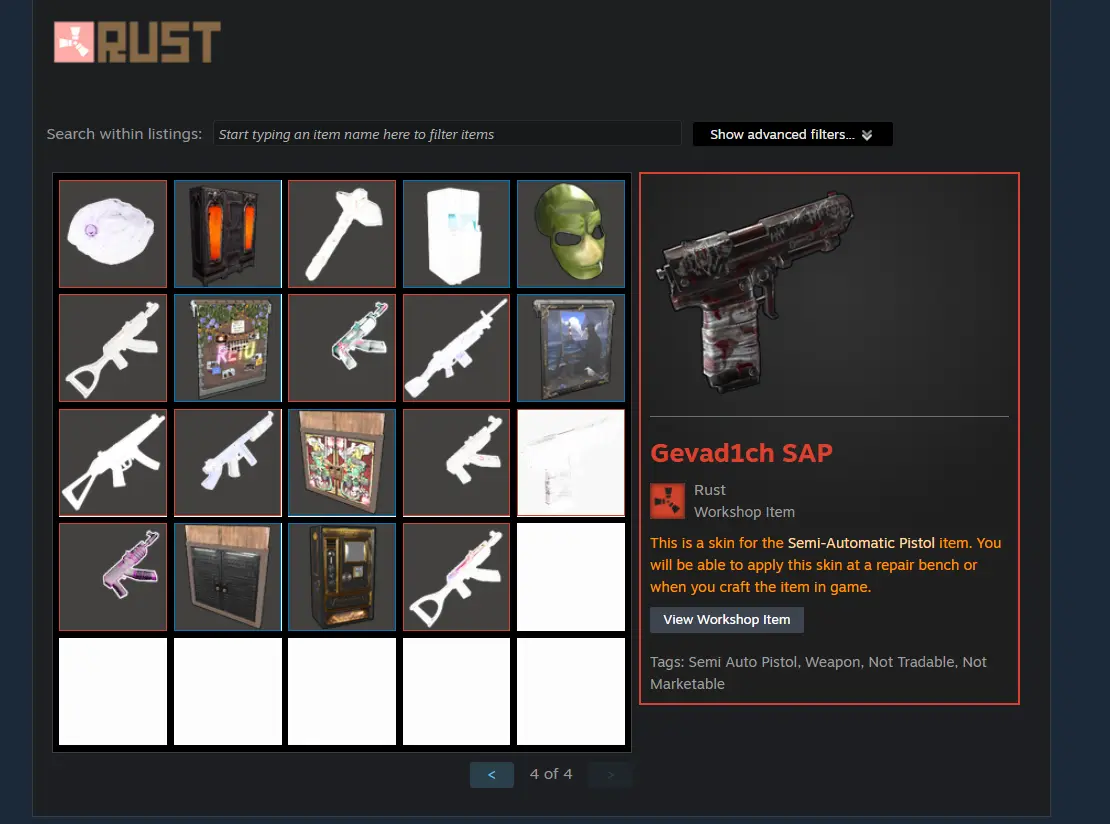Select the colorful graffiti double door item

(x=342, y=462)
